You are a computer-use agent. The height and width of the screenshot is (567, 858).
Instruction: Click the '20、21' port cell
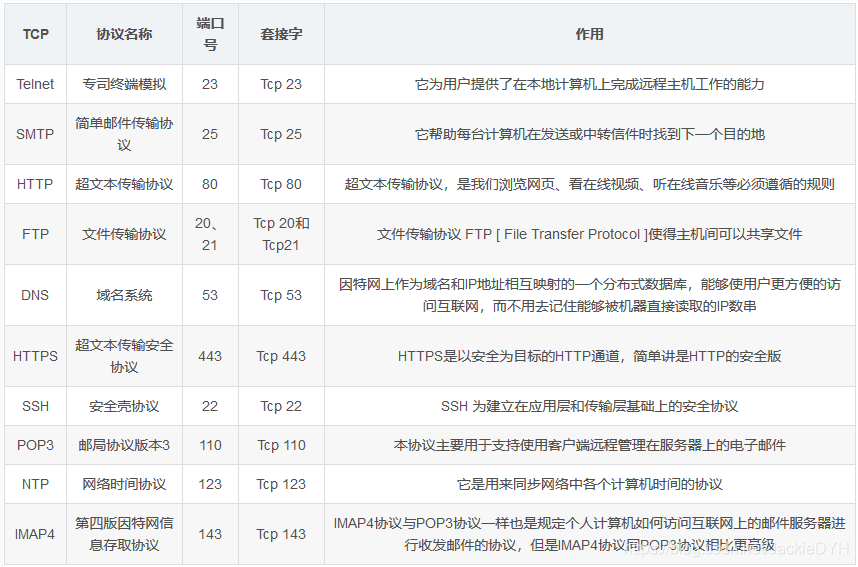point(210,234)
